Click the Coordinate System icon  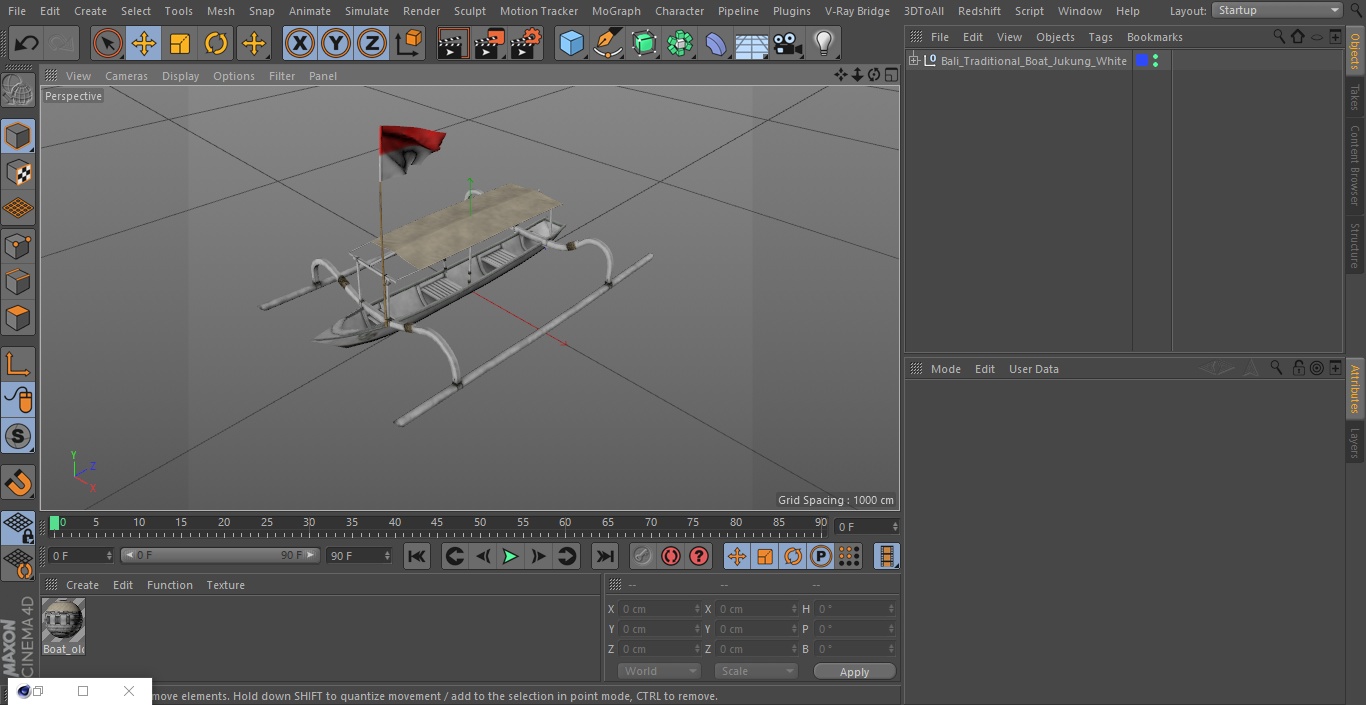(409, 43)
